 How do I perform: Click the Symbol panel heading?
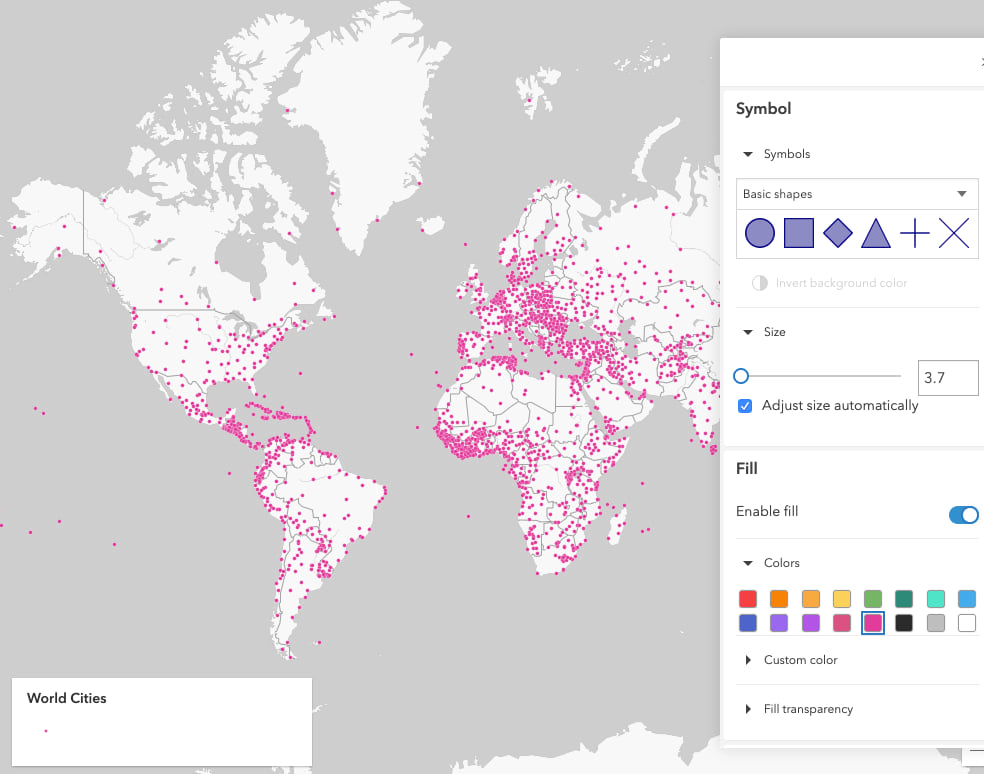[x=763, y=109]
